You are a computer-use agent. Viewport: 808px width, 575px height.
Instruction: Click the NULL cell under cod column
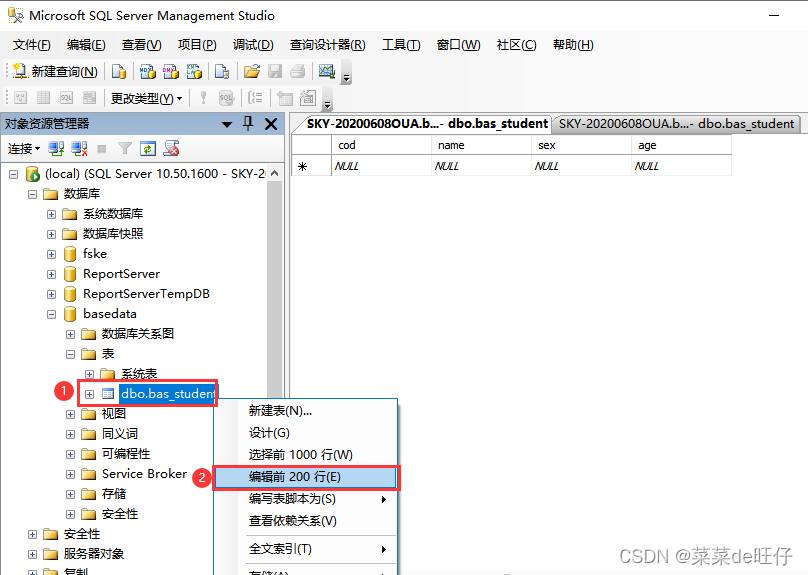coord(381,166)
